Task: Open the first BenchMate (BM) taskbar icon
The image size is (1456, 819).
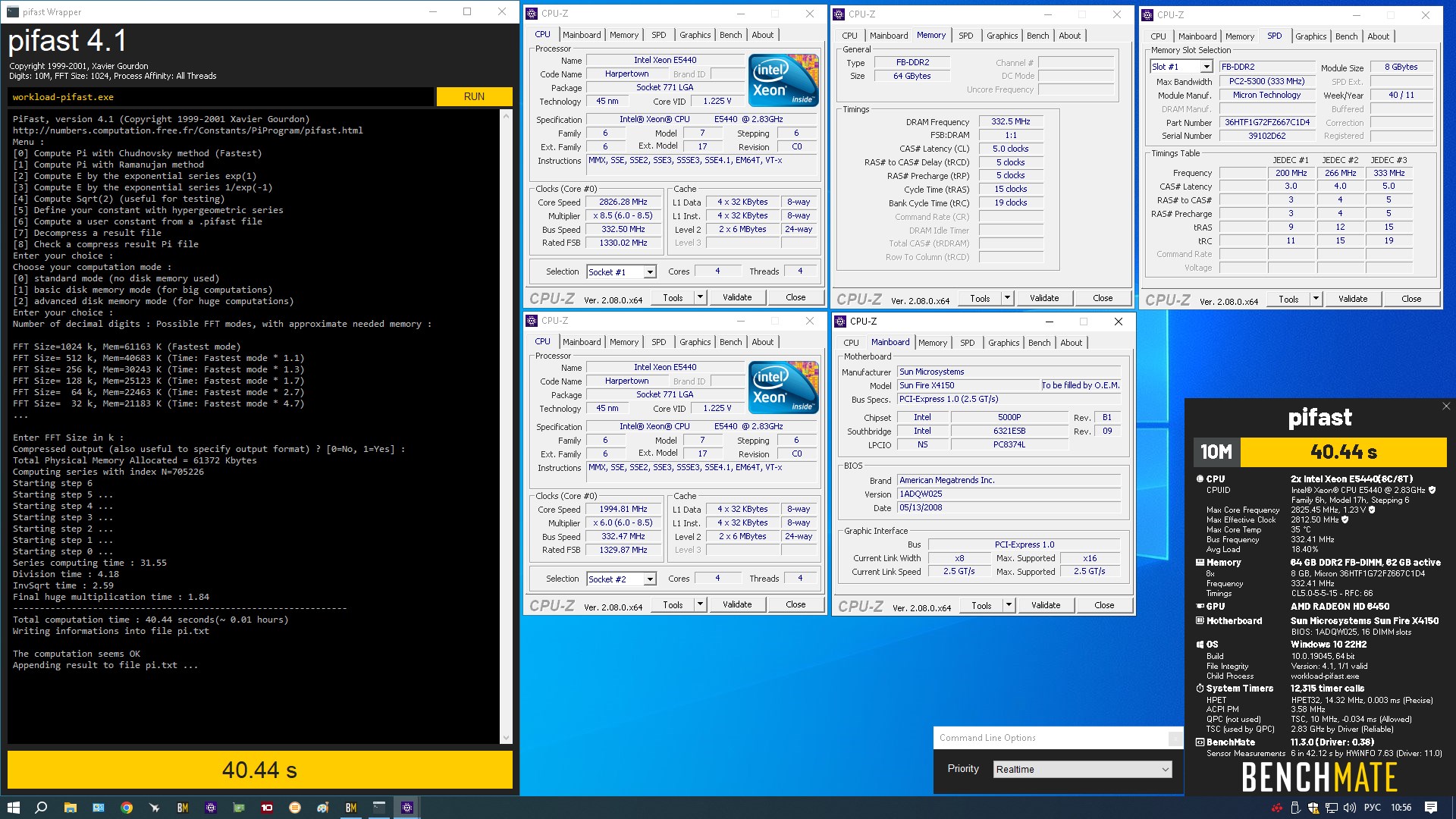Action: click(183, 808)
